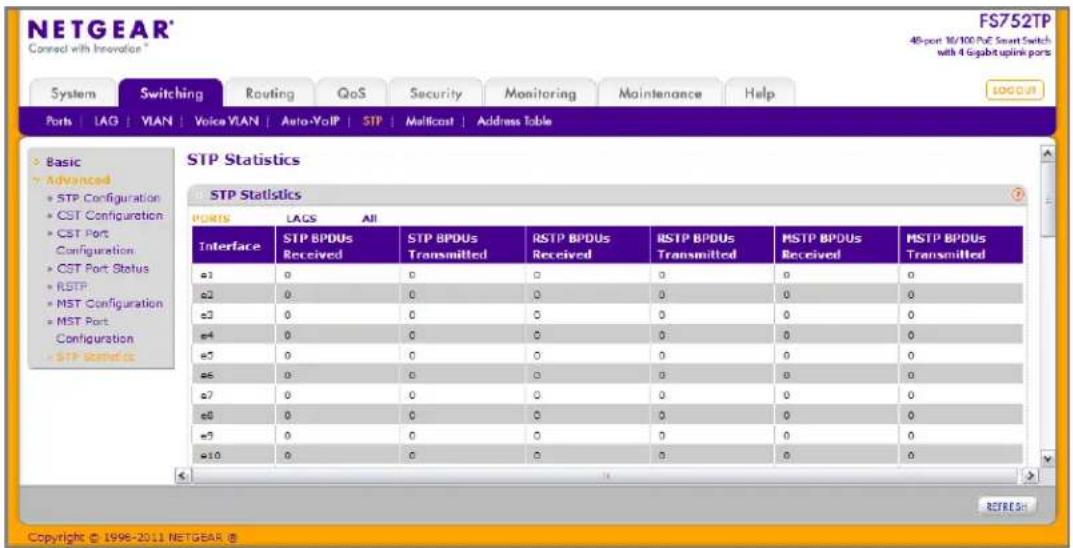Show the PORTS interface list
Screen dimensions: 1073x548
click(211, 219)
